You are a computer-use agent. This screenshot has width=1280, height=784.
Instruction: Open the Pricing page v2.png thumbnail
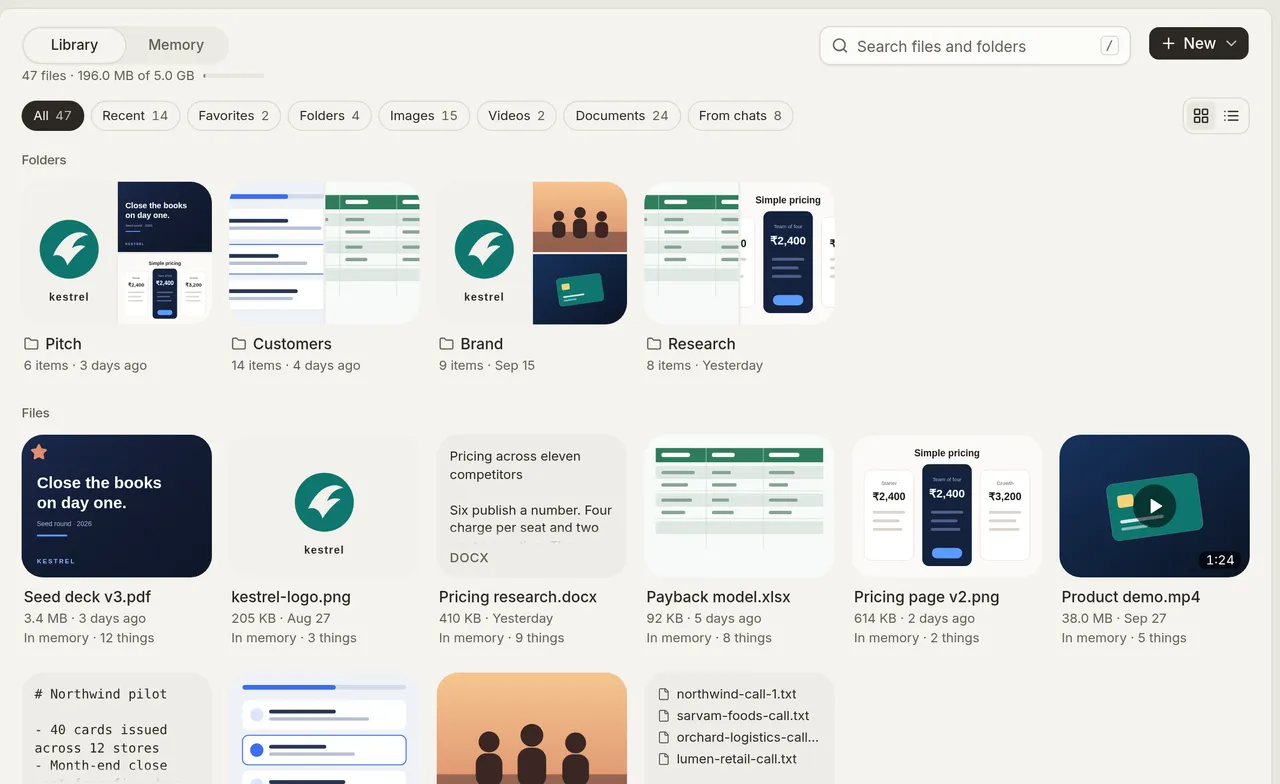tap(947, 506)
